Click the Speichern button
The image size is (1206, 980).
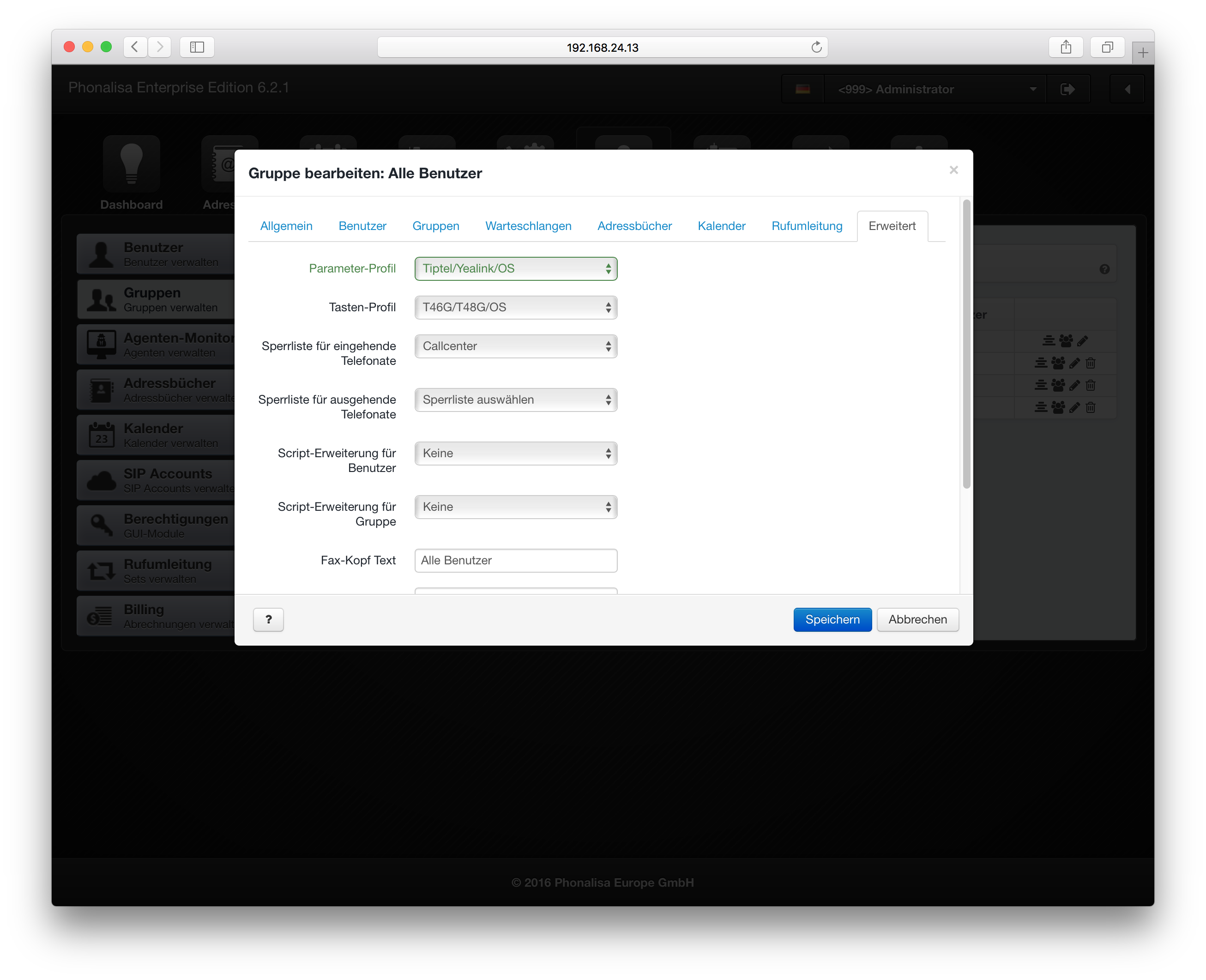click(832, 620)
